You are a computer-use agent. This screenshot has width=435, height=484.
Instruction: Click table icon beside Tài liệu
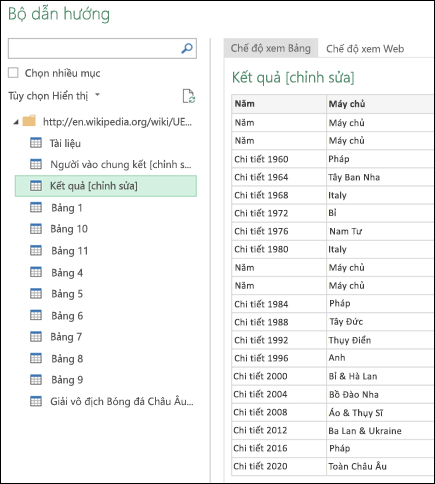(x=36, y=143)
